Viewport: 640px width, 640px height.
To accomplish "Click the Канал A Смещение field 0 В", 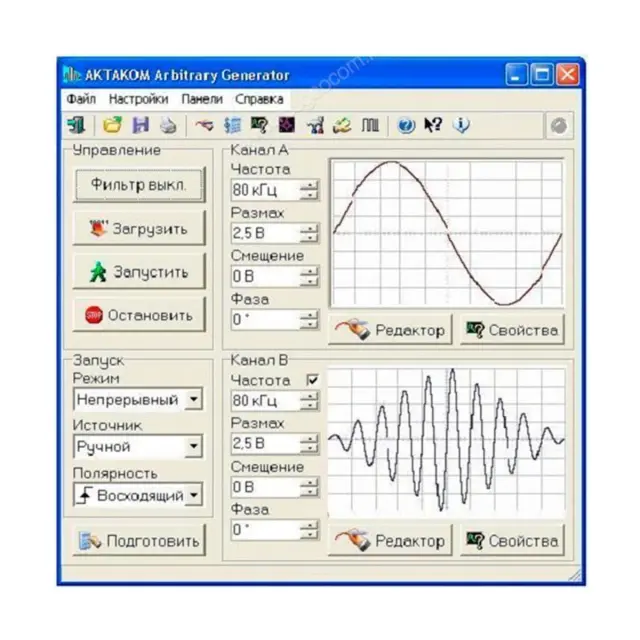I will (x=265, y=277).
